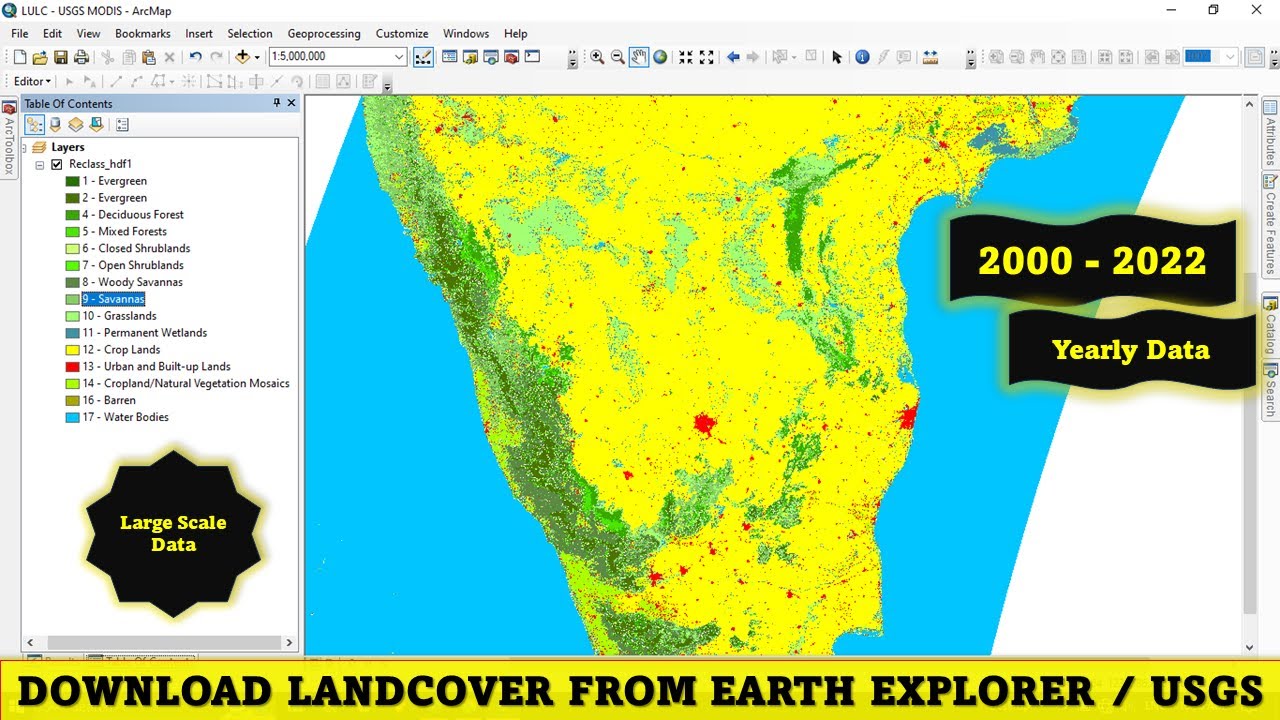Open the Table of Contents window icon
This screenshot has height=720, width=1280.
coord(450,58)
